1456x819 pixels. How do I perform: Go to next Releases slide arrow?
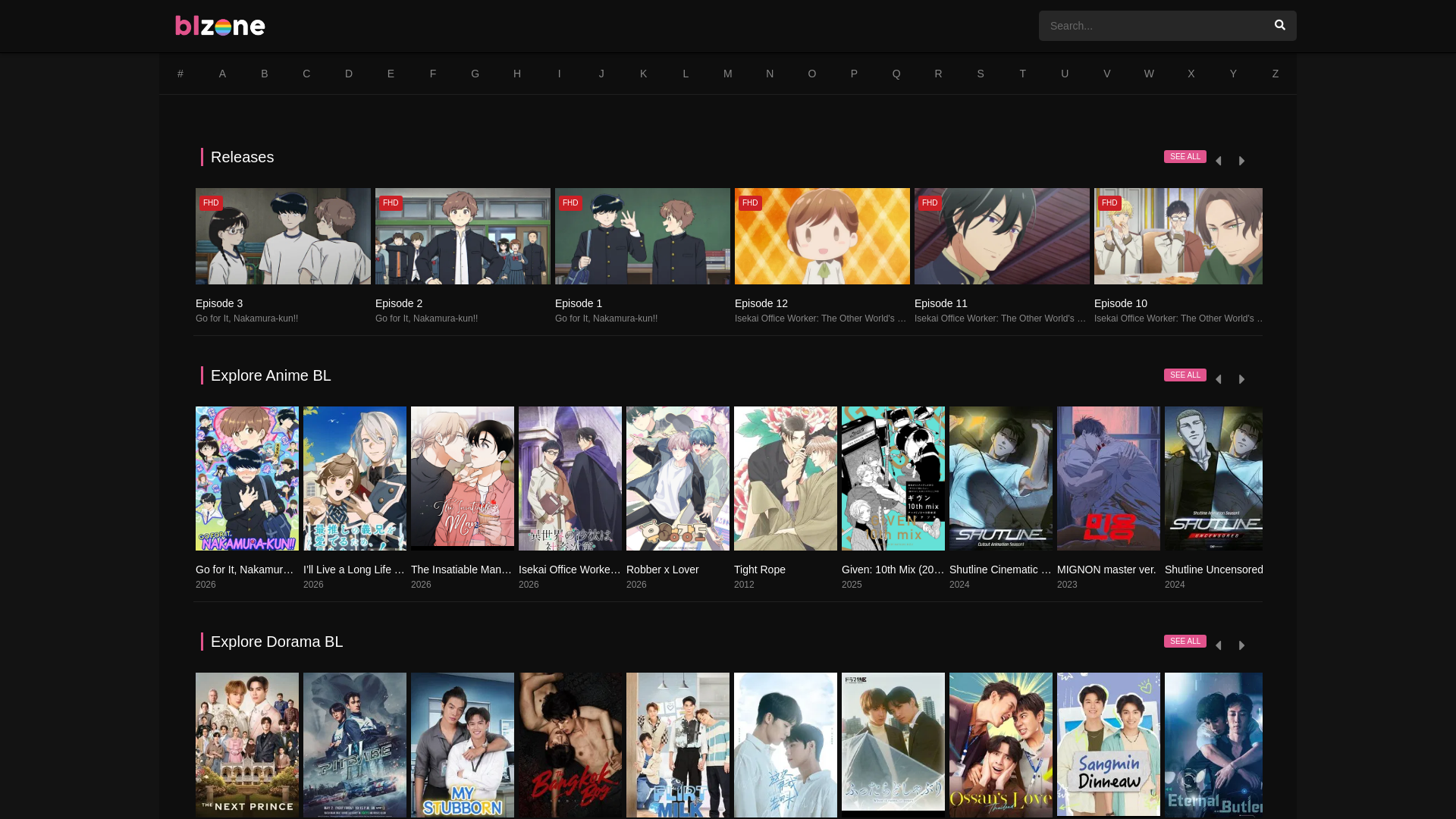pos(1241,161)
